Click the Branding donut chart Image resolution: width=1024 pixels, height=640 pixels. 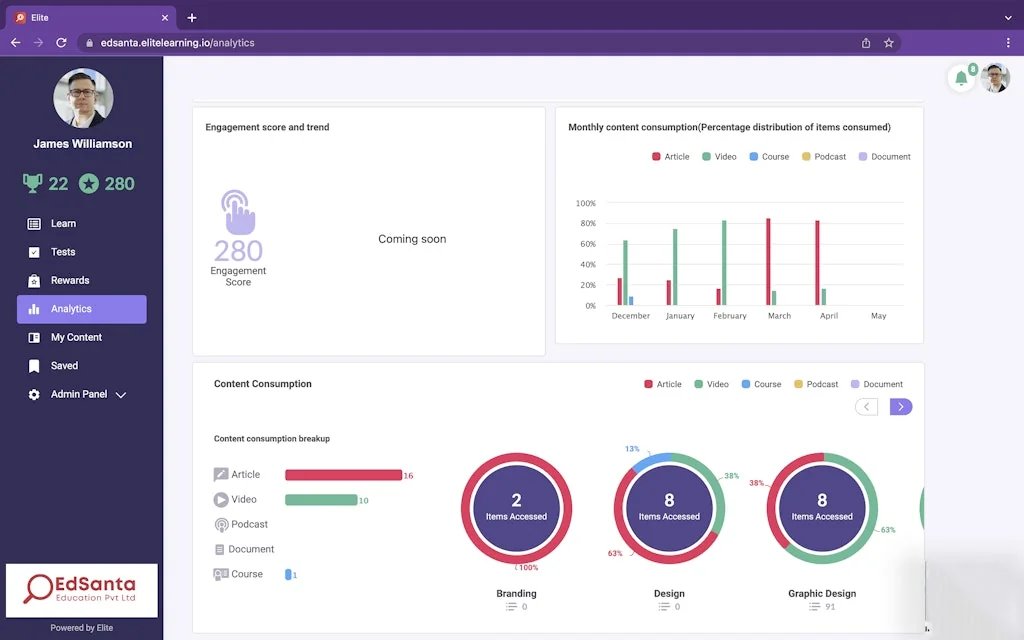pyautogui.click(x=516, y=508)
